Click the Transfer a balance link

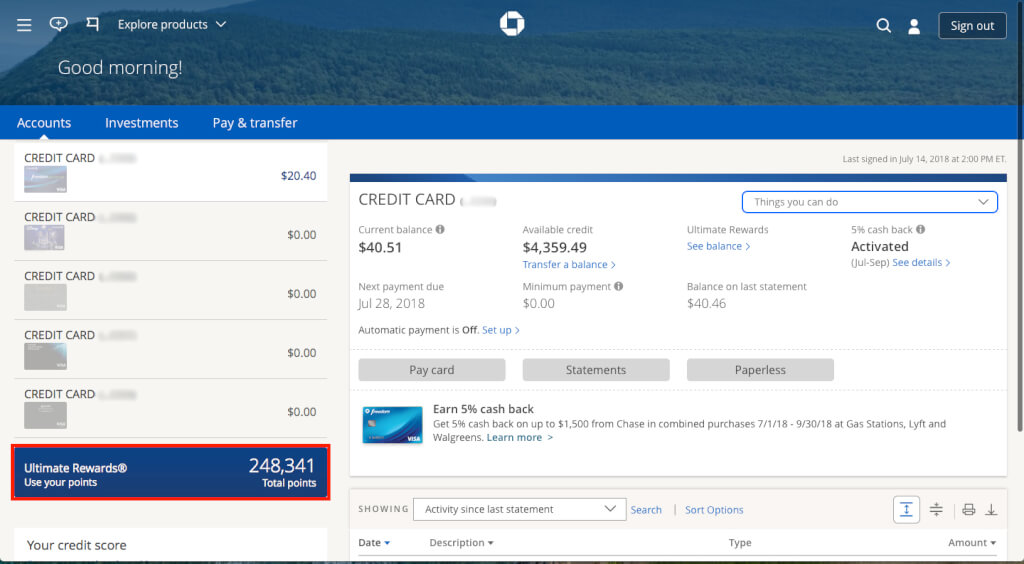pyautogui.click(x=569, y=264)
